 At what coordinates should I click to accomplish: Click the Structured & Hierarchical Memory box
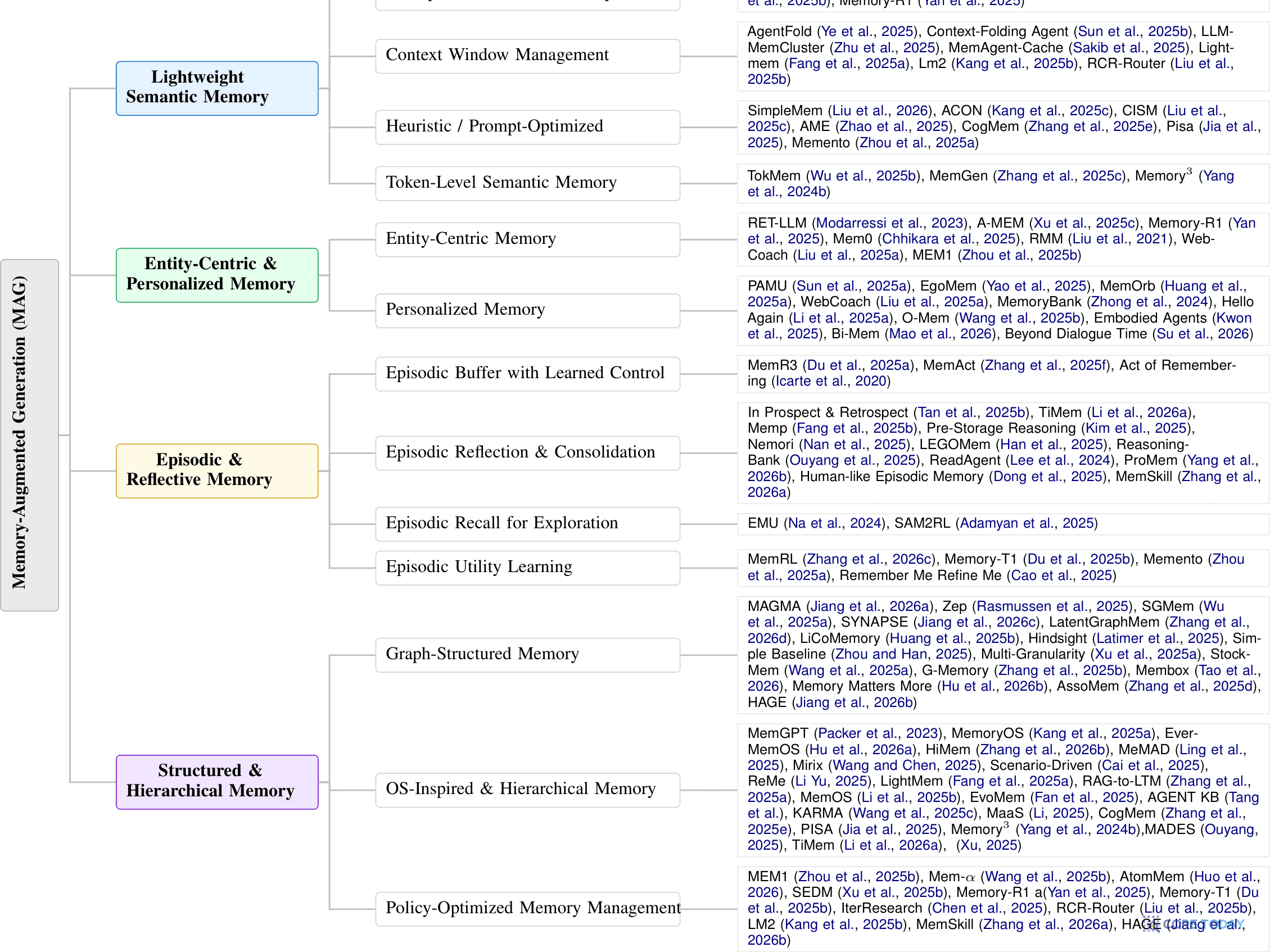point(217,782)
